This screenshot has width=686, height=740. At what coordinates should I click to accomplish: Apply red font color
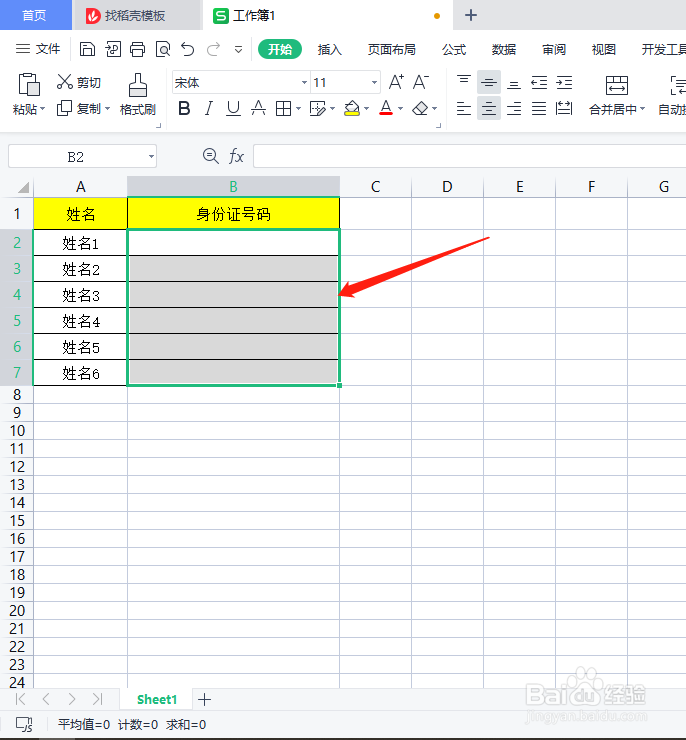(386, 109)
